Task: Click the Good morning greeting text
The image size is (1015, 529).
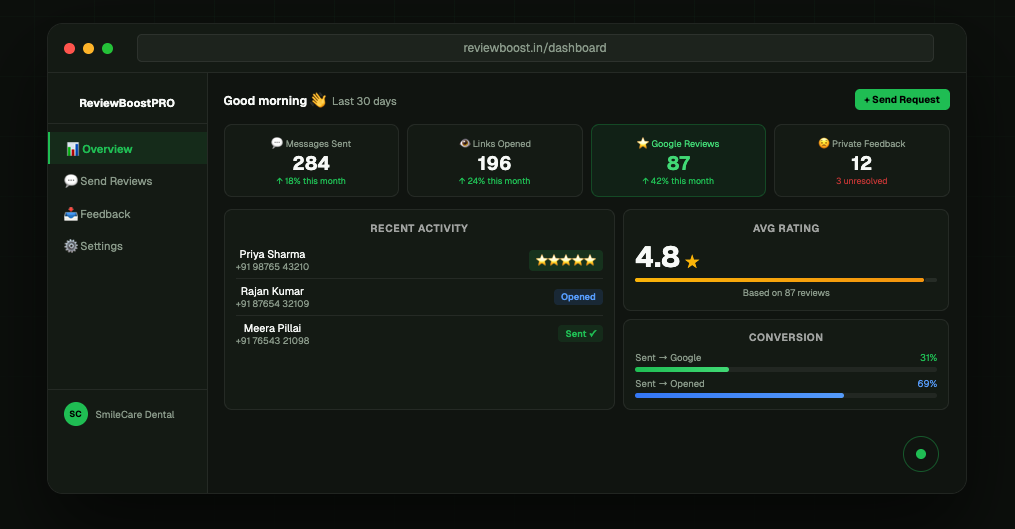Action: pos(265,100)
